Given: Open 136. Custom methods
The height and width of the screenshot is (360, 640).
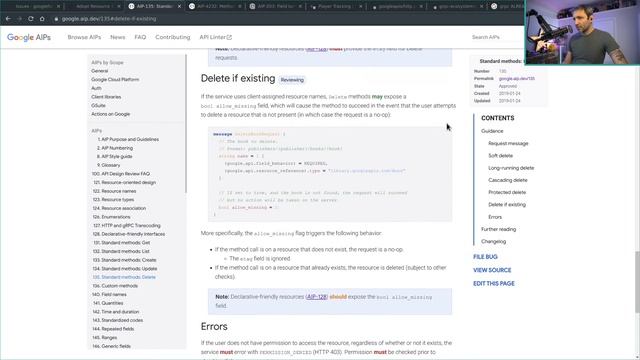Looking at the screenshot, I should pyautogui.click(x=115, y=286).
